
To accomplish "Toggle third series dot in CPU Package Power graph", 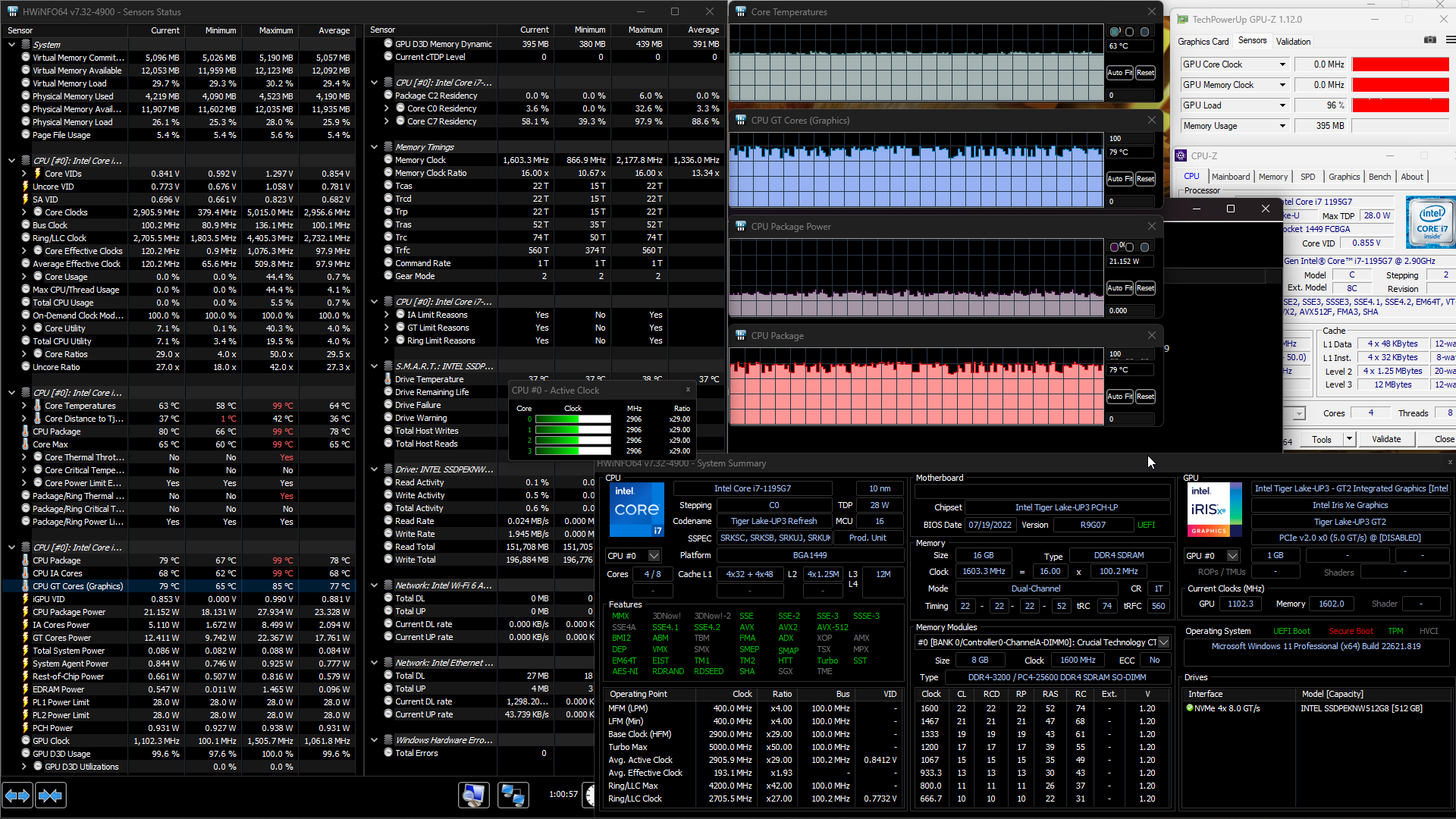I will point(1145,247).
